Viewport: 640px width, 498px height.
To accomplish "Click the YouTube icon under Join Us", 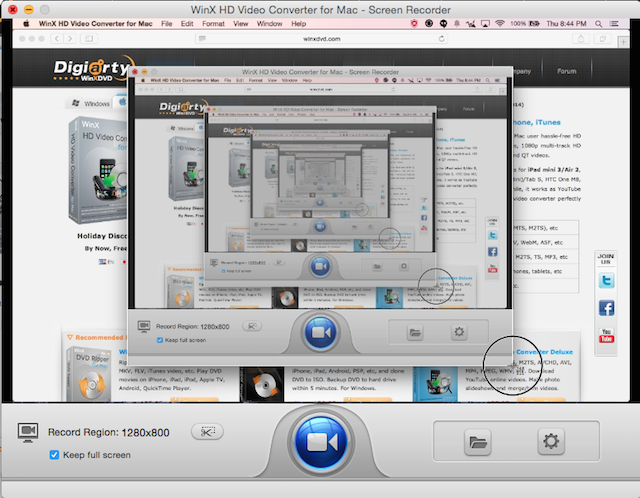I will pyautogui.click(x=606, y=335).
